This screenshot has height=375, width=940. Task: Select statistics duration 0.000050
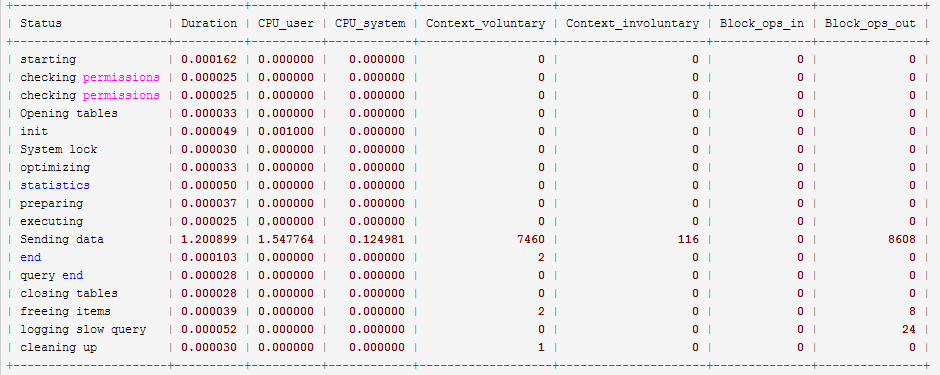click(x=209, y=185)
